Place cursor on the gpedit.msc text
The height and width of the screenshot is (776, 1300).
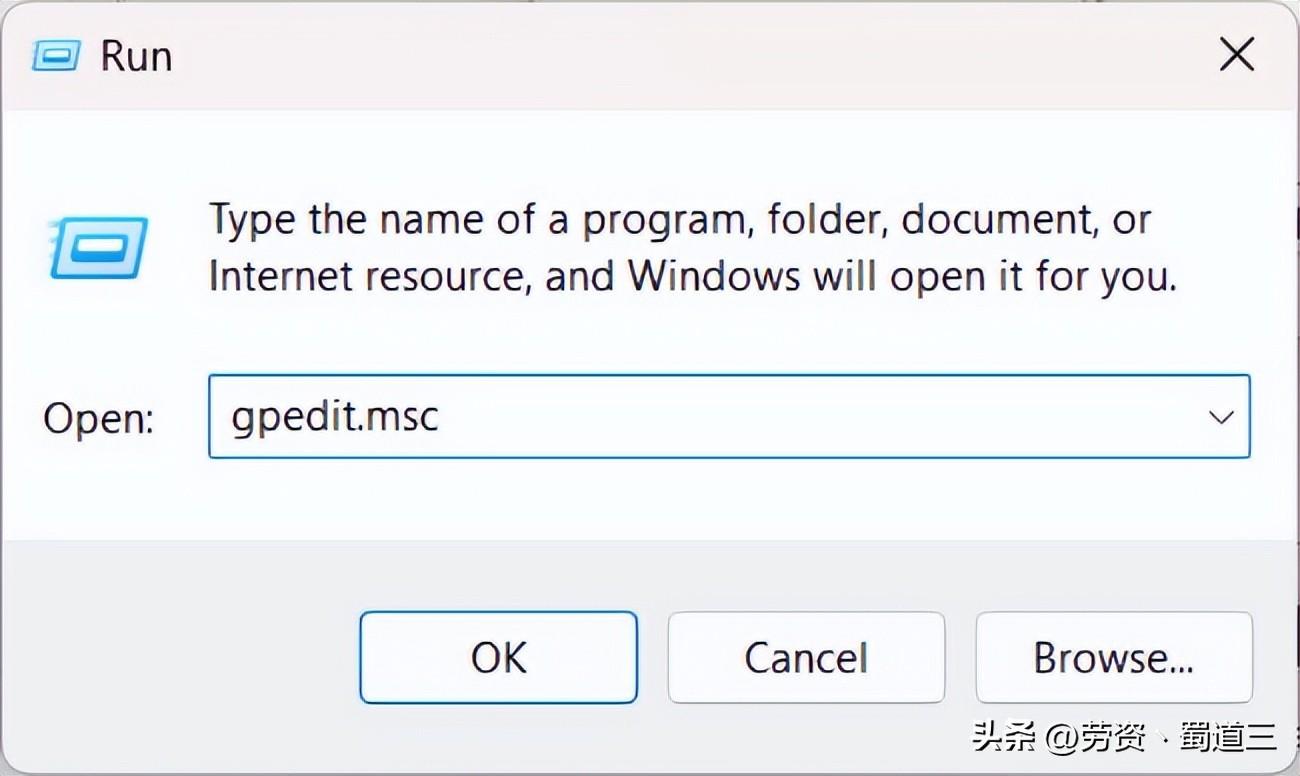tap(335, 417)
